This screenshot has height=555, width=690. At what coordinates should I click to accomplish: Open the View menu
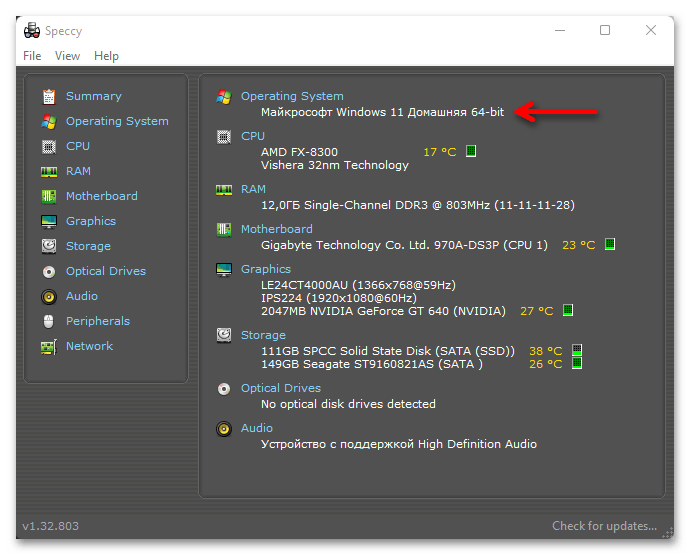(x=67, y=56)
